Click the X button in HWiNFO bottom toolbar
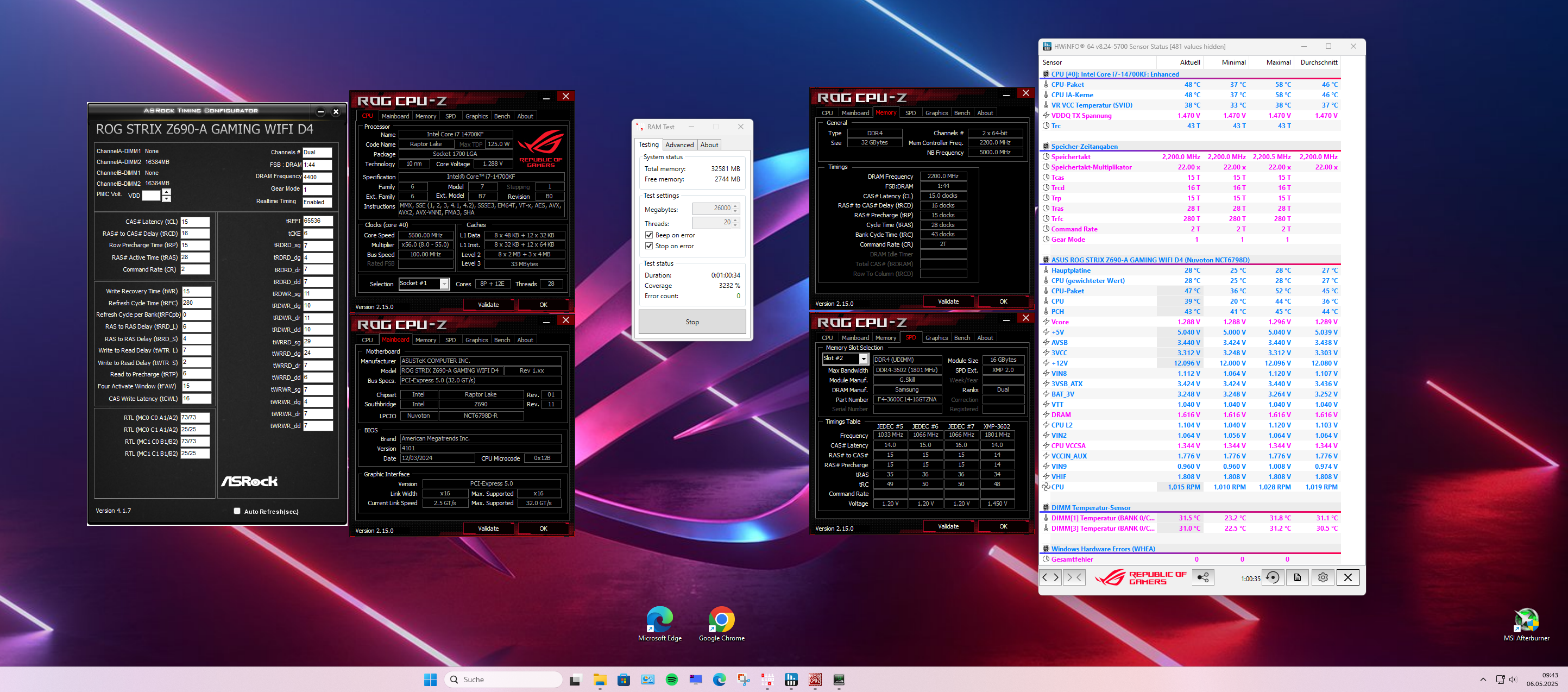The image size is (1568, 692). 1347,577
